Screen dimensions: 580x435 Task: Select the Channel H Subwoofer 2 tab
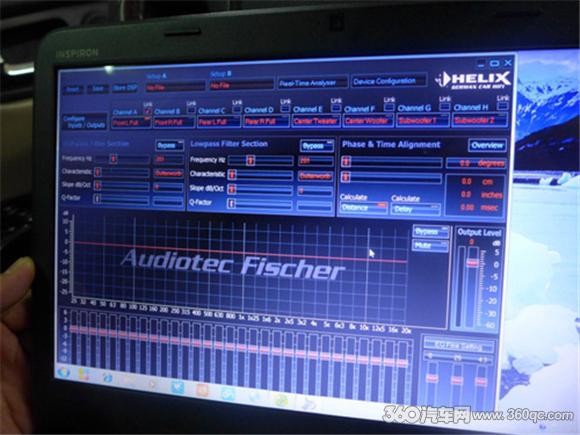pyautogui.click(x=479, y=120)
